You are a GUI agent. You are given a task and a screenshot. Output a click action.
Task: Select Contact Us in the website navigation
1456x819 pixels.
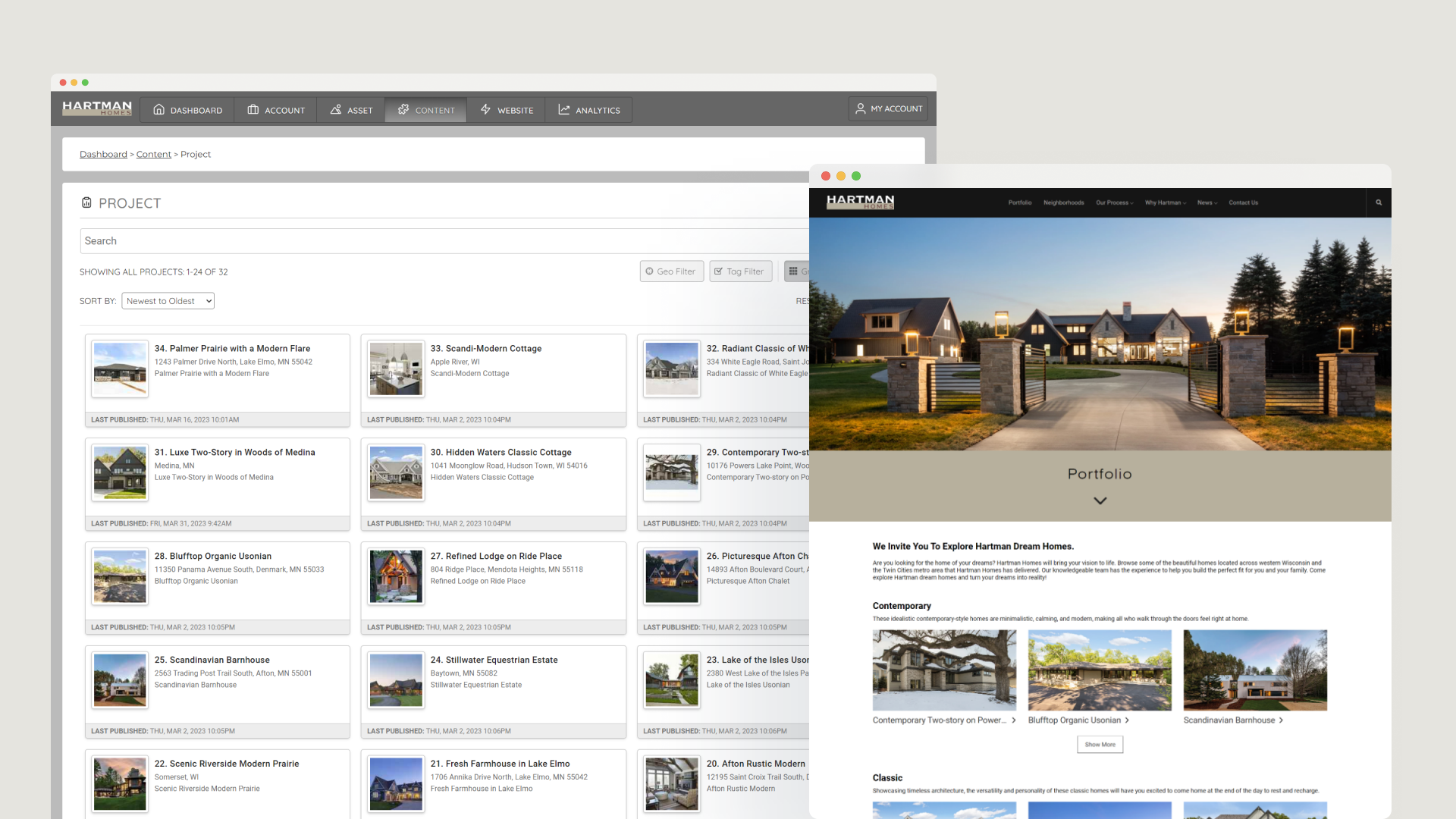pyautogui.click(x=1243, y=202)
